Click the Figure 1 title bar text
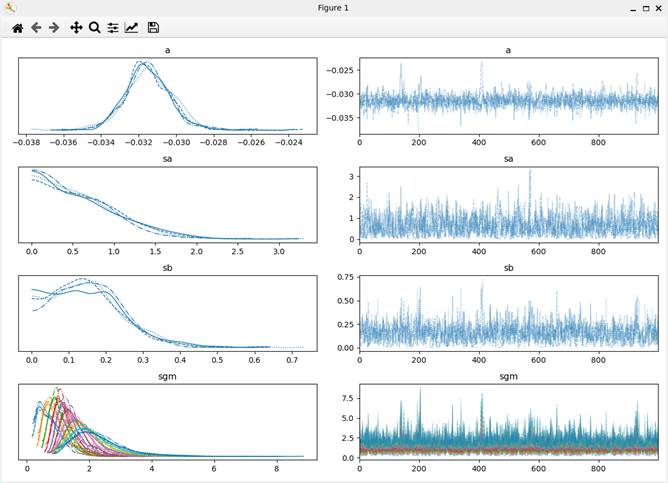The width and height of the screenshot is (668, 483). [334, 8]
